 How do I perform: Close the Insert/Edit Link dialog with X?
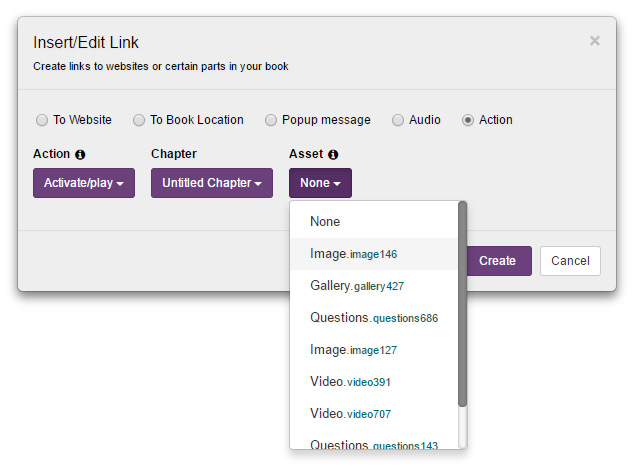595,41
